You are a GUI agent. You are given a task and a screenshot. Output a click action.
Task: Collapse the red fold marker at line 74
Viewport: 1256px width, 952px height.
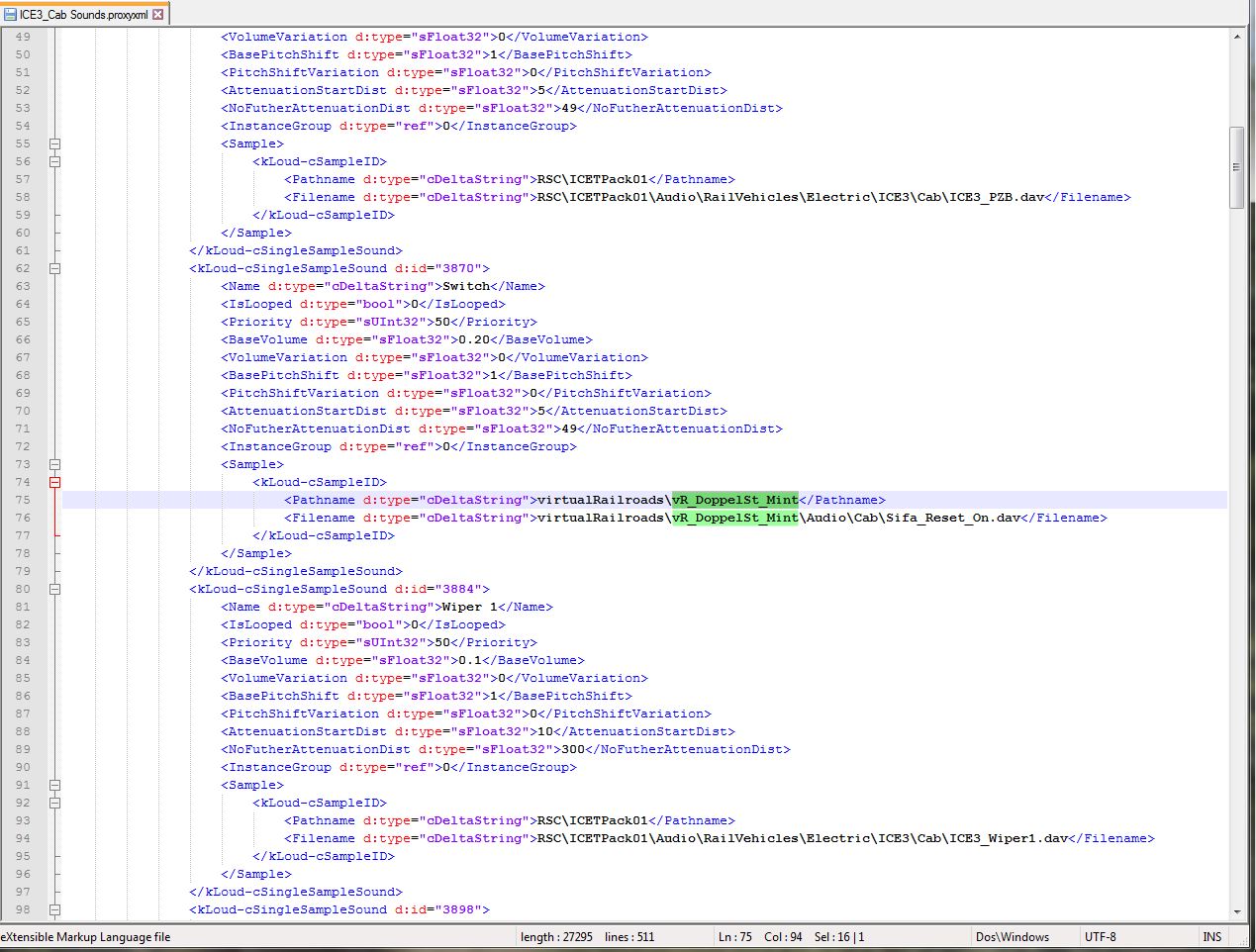pos(55,482)
